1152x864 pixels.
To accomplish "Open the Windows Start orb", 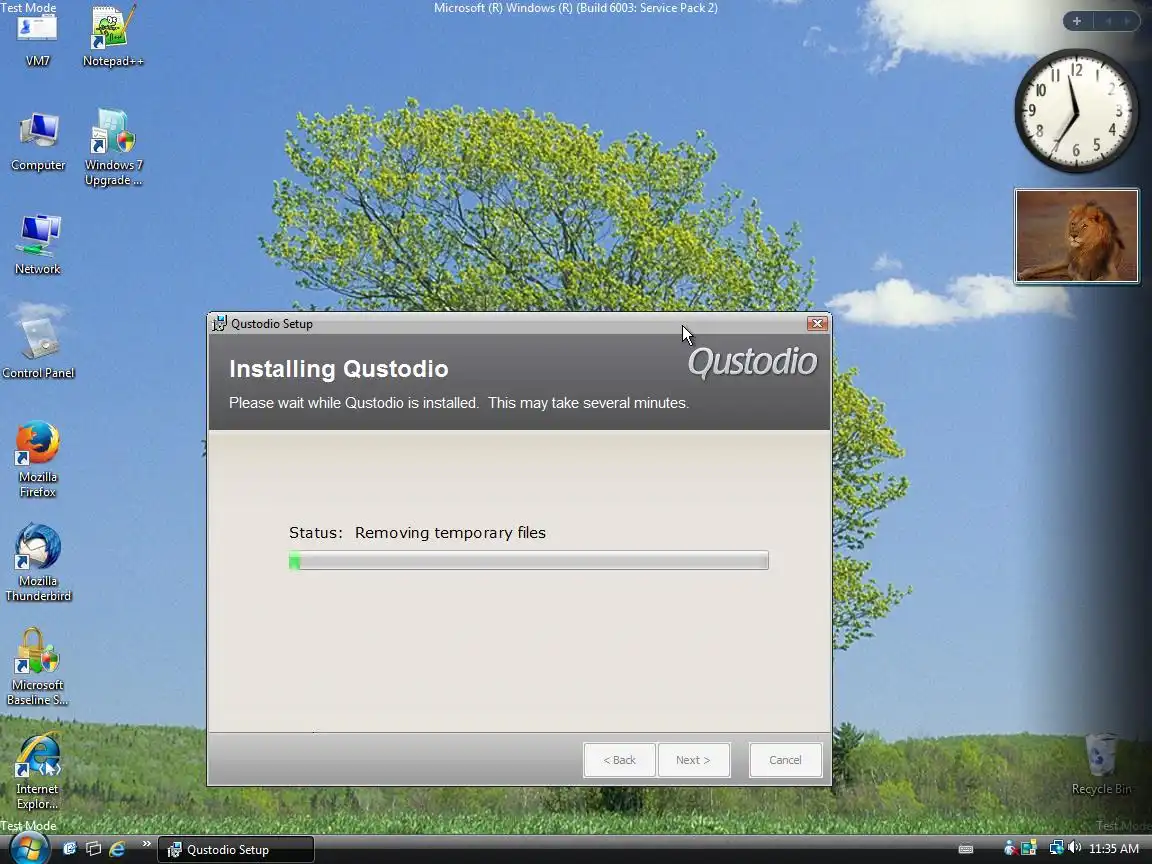I will [29, 849].
